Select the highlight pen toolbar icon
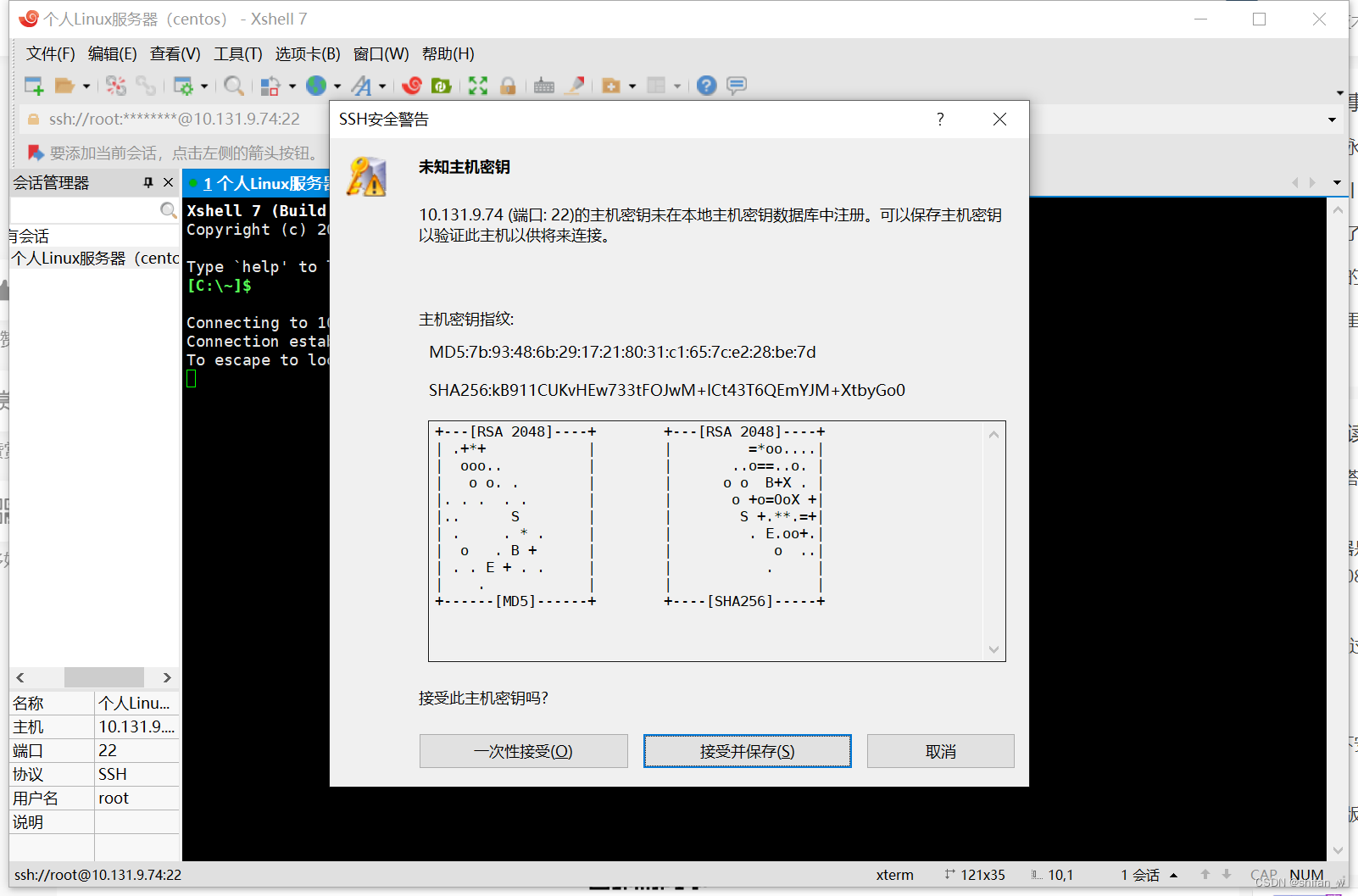This screenshot has height=896, width=1358. [575, 85]
